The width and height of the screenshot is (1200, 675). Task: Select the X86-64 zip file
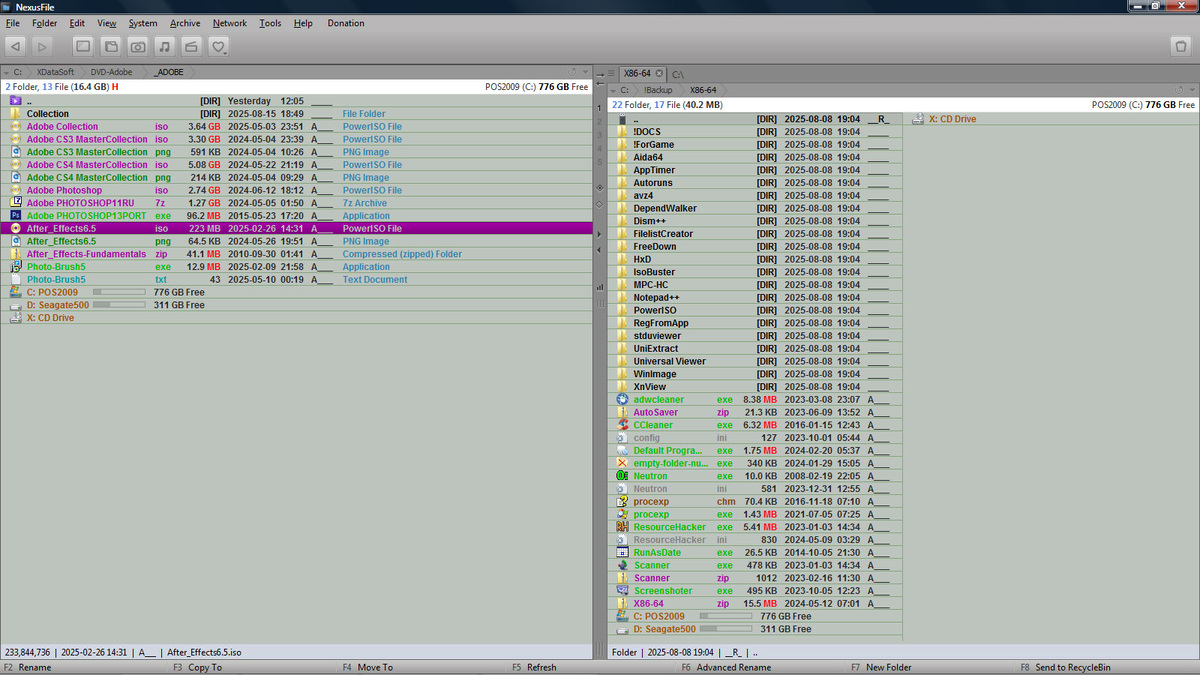[x=754, y=604]
